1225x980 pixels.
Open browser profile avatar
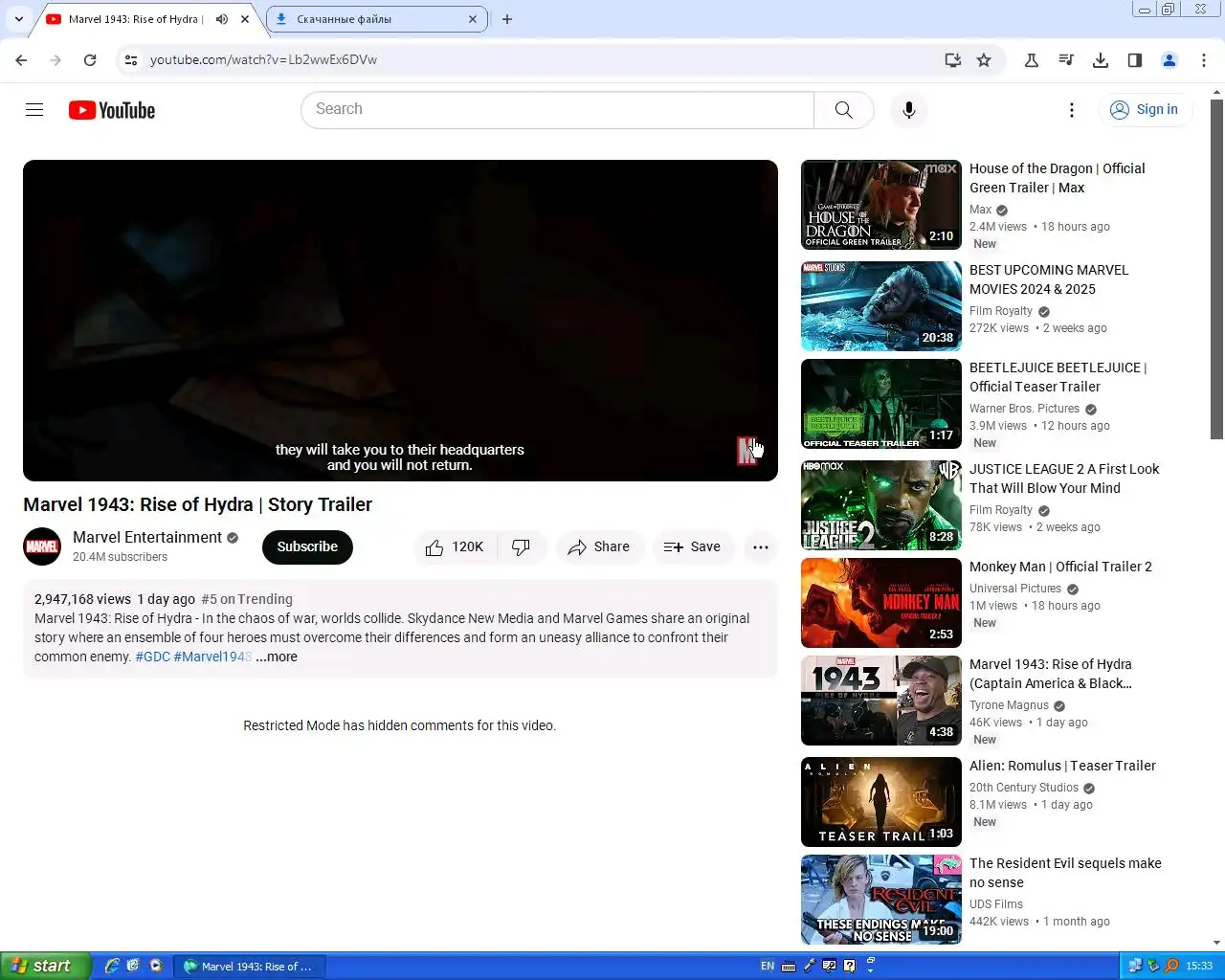[1169, 59]
